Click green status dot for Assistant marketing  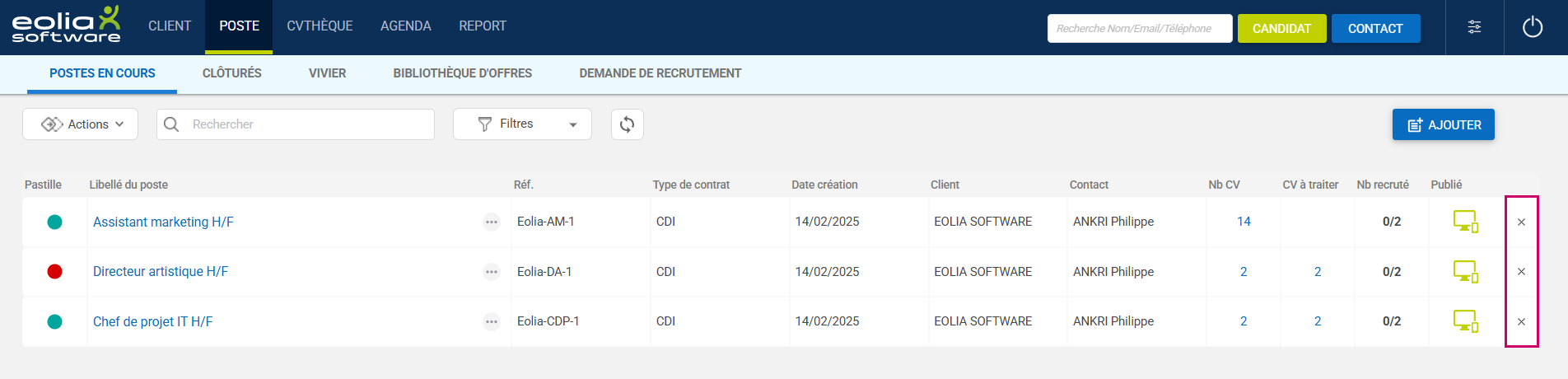point(54,222)
